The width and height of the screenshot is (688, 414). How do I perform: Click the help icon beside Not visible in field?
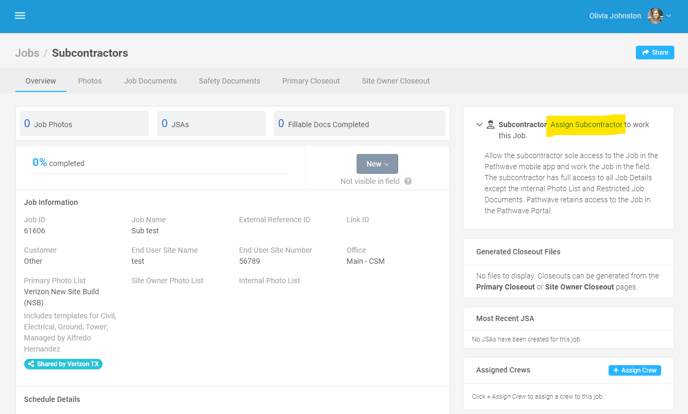click(x=408, y=181)
